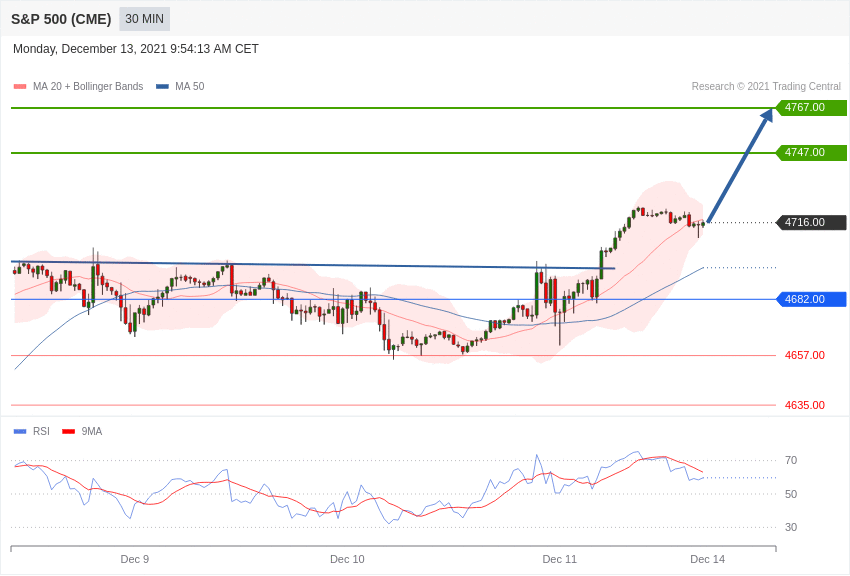This screenshot has height=576, width=850.
Task: Click the Dec 14 date axis label
Action: pos(707,559)
